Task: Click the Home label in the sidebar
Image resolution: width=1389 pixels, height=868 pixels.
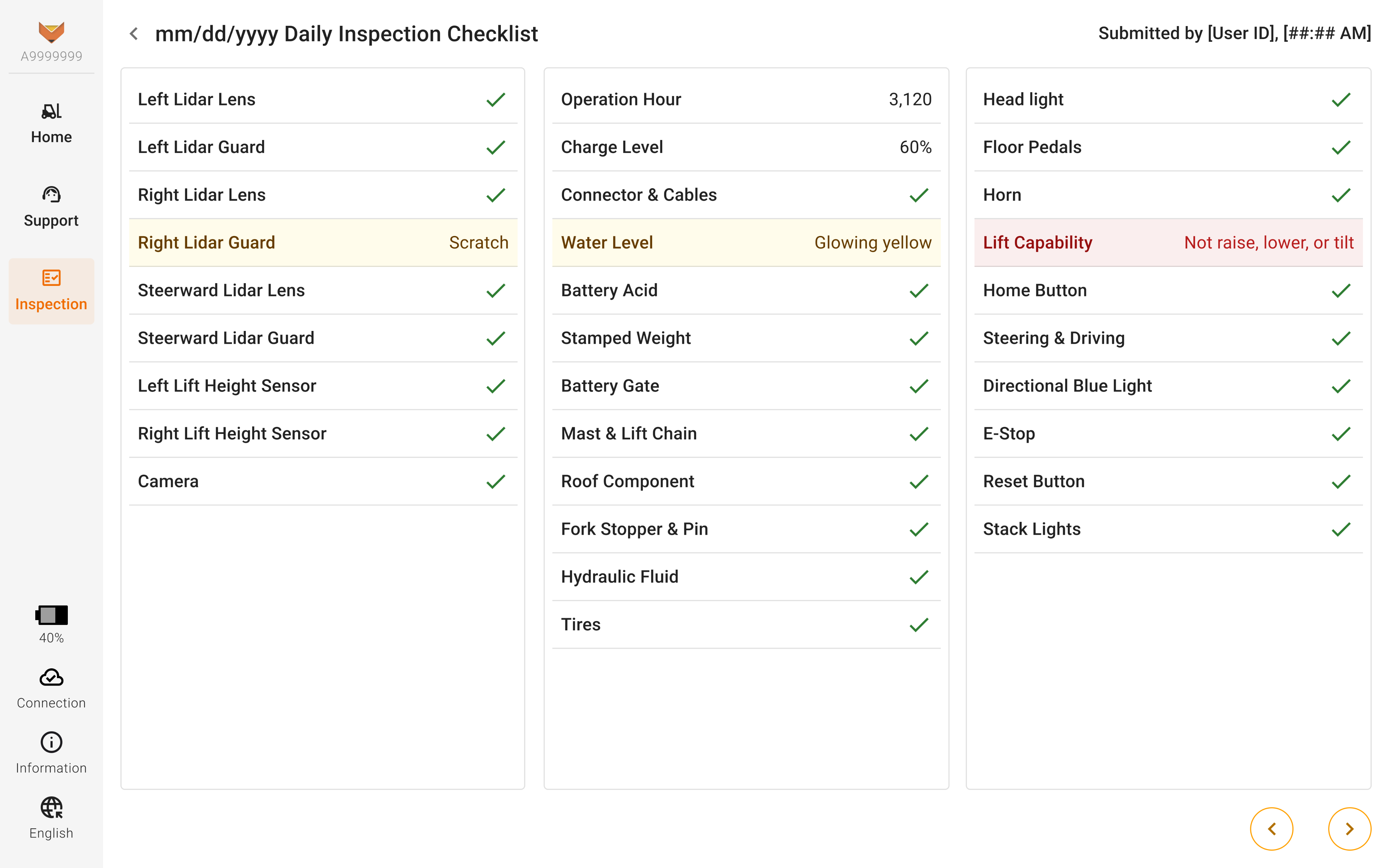Action: tap(51, 137)
